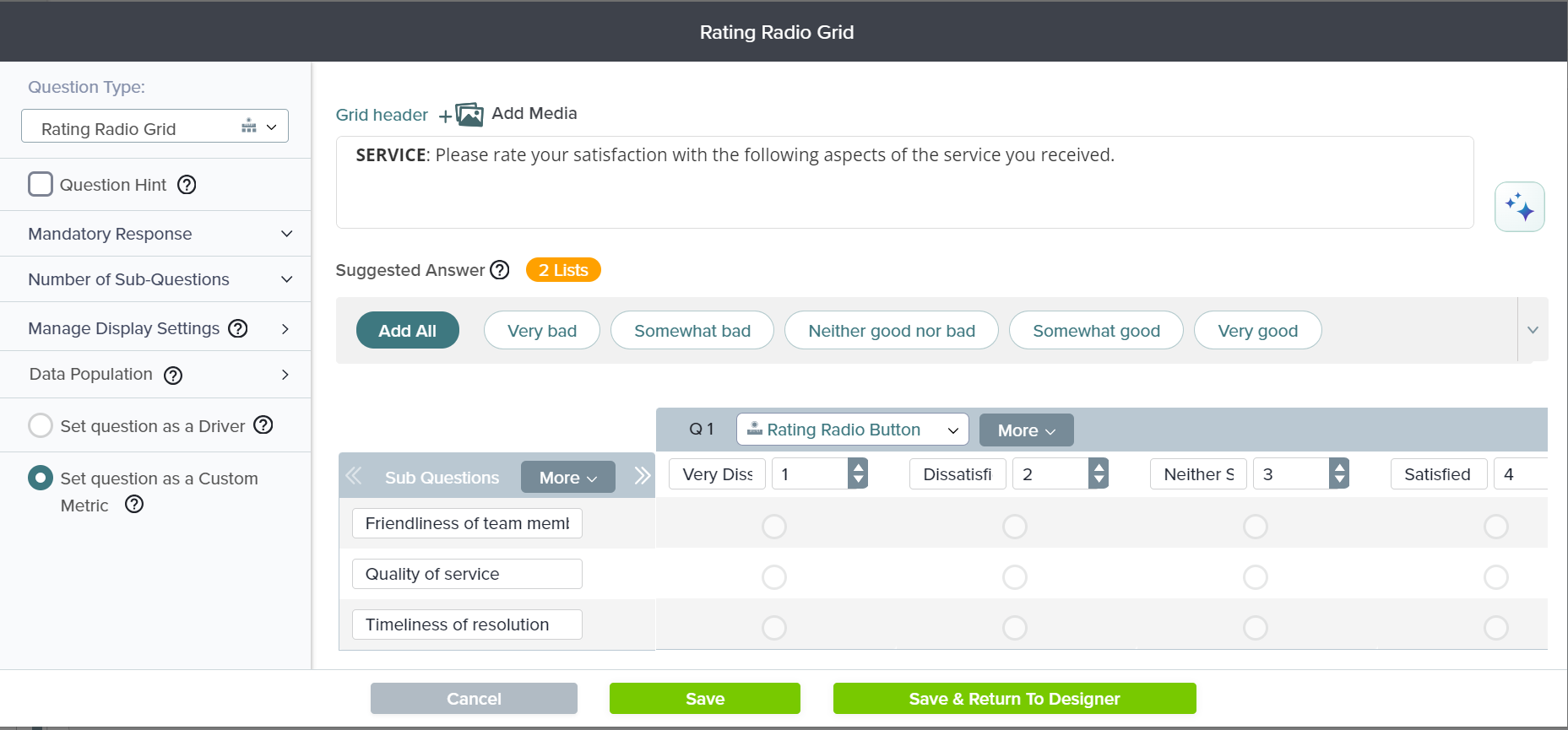Image resolution: width=1568 pixels, height=730 pixels.
Task: Select Set question as a Driver radio
Action: tap(41, 425)
